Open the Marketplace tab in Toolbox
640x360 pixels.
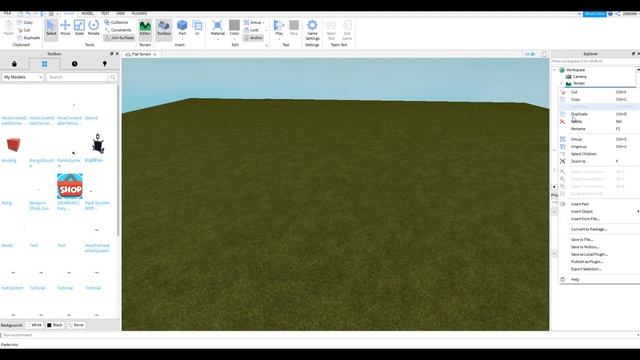pos(14,64)
